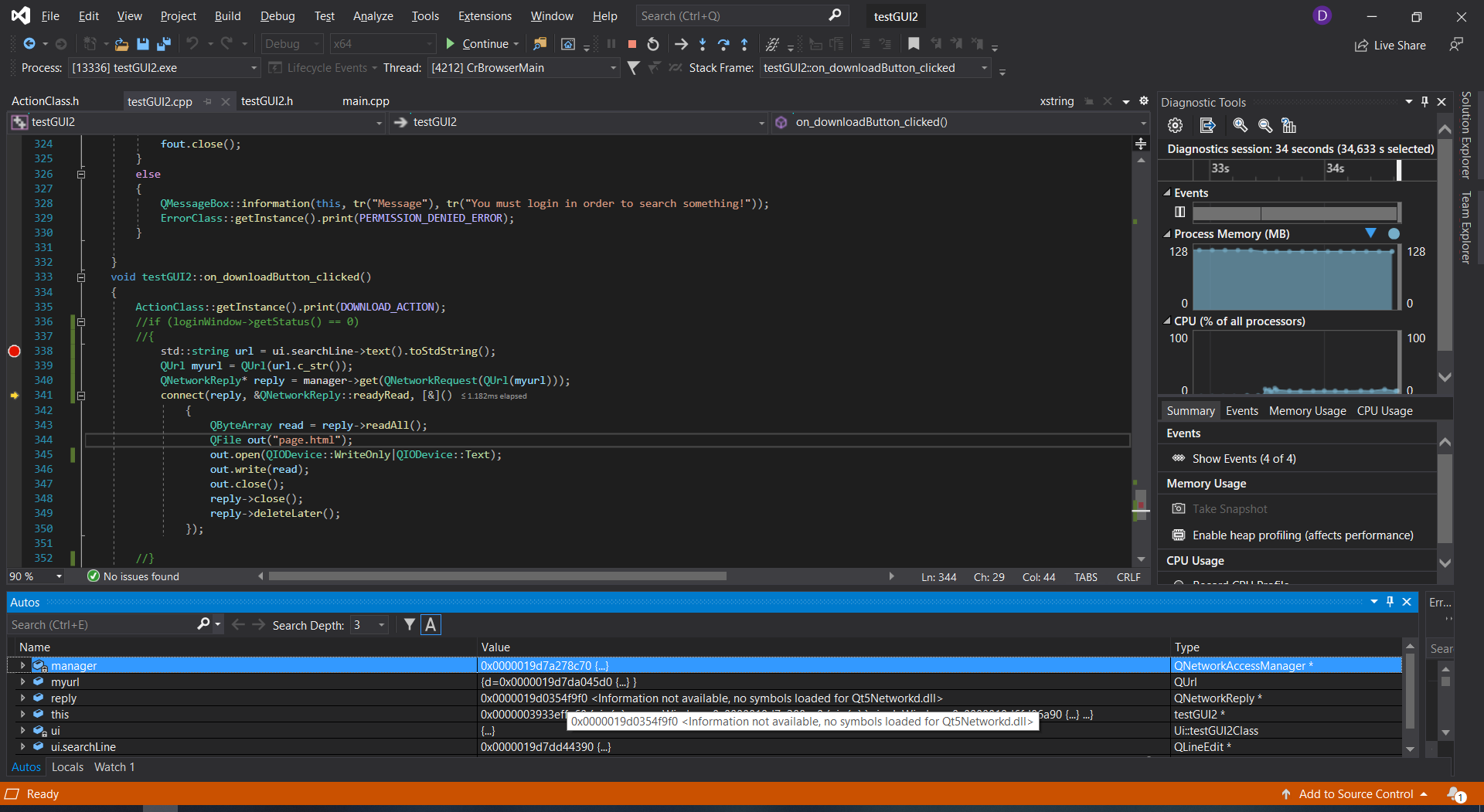Image resolution: width=1484 pixels, height=812 pixels.
Task: Pin the Diagnostic Tools panel
Action: click(x=1424, y=102)
